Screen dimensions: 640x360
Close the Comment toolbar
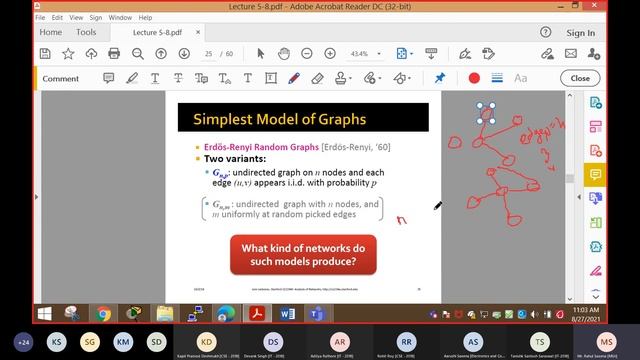click(580, 78)
